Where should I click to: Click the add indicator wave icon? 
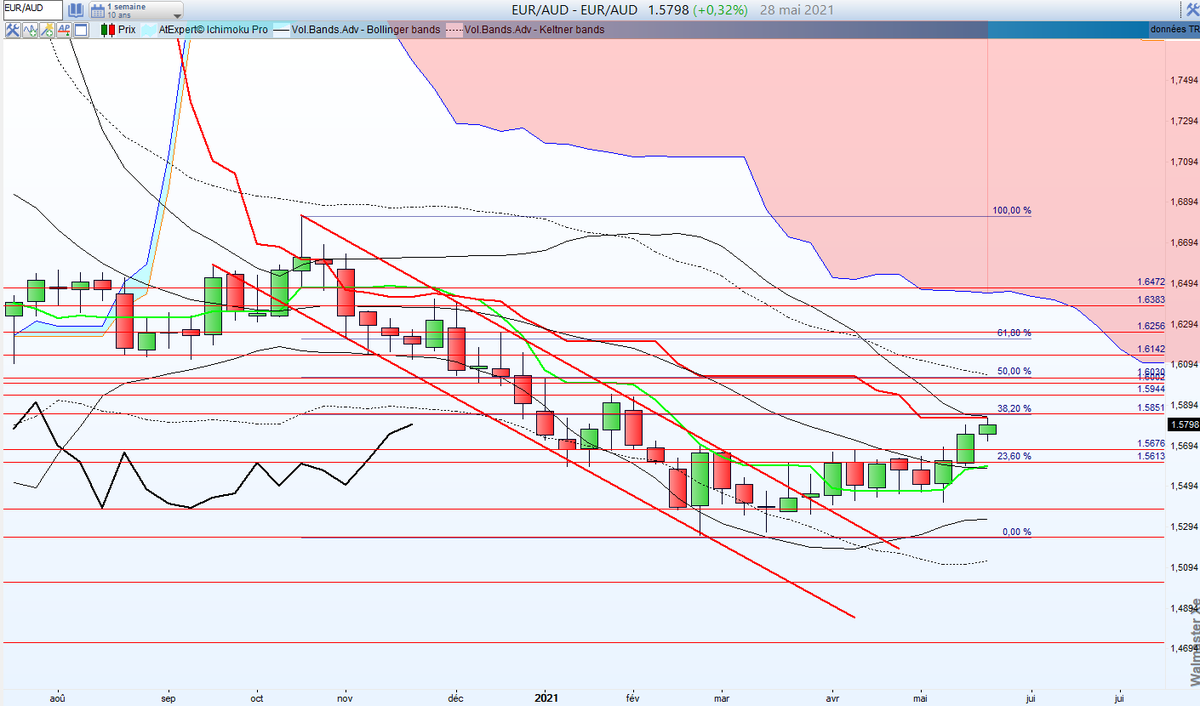coord(31,30)
